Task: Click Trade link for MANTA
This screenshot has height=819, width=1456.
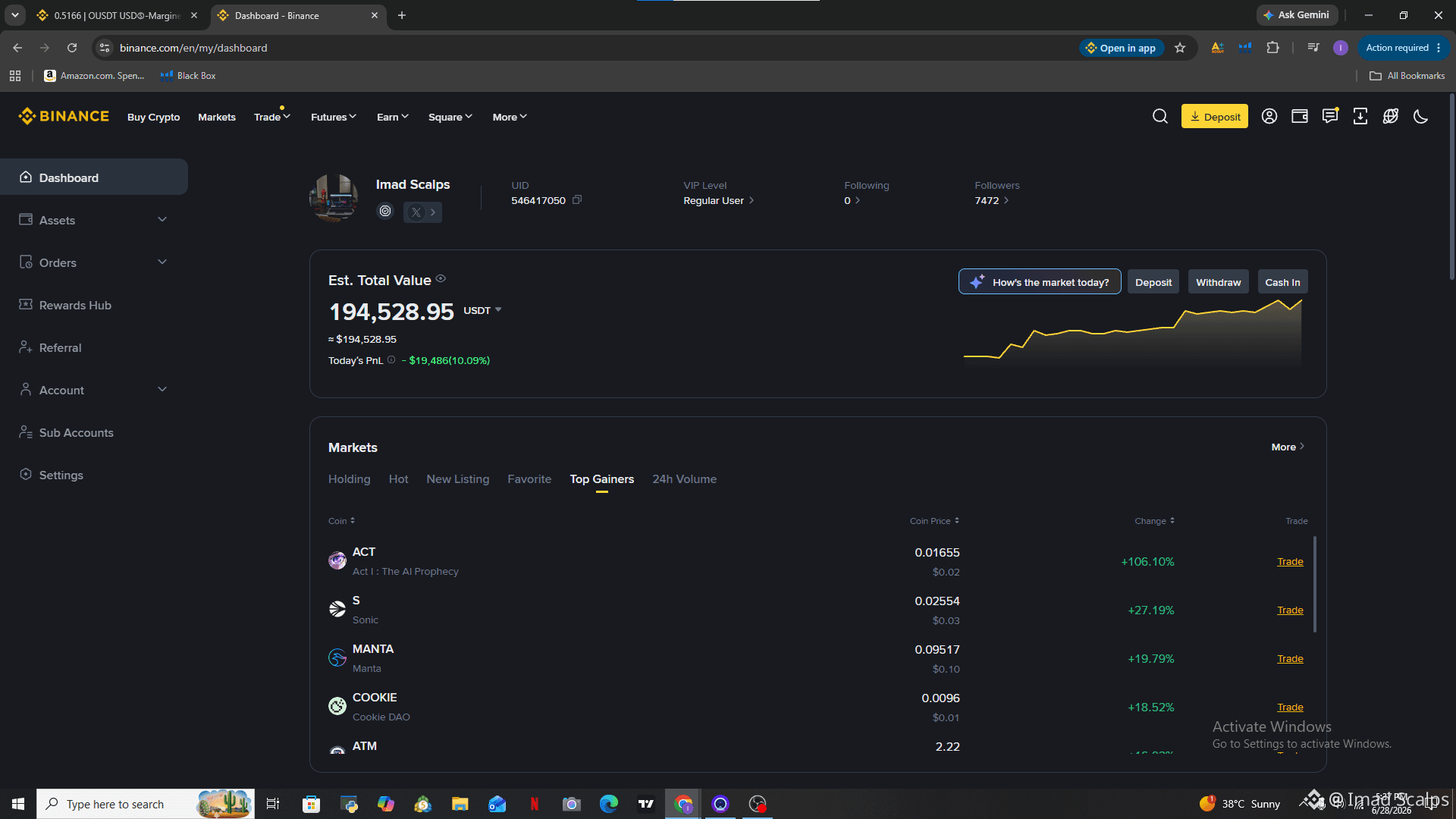Action: (1290, 658)
